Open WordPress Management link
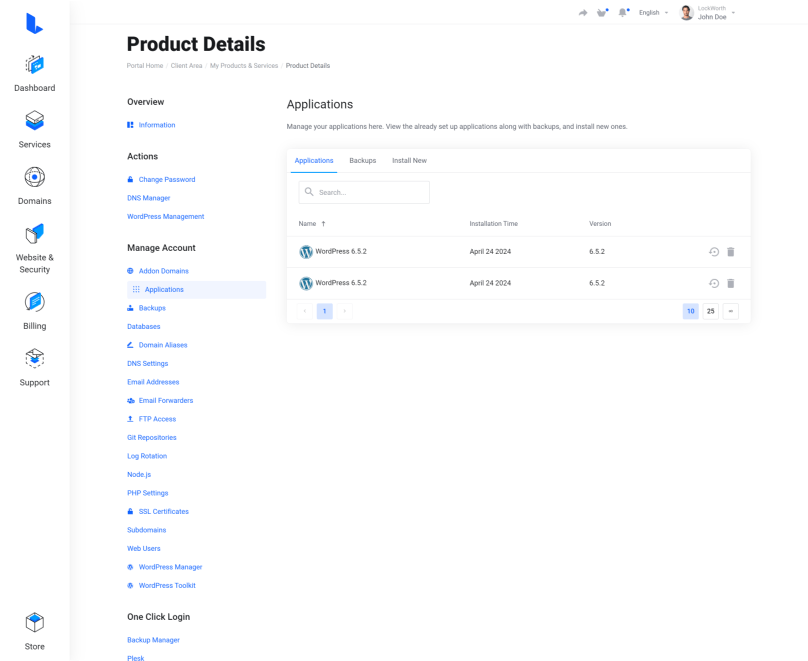 pos(165,217)
